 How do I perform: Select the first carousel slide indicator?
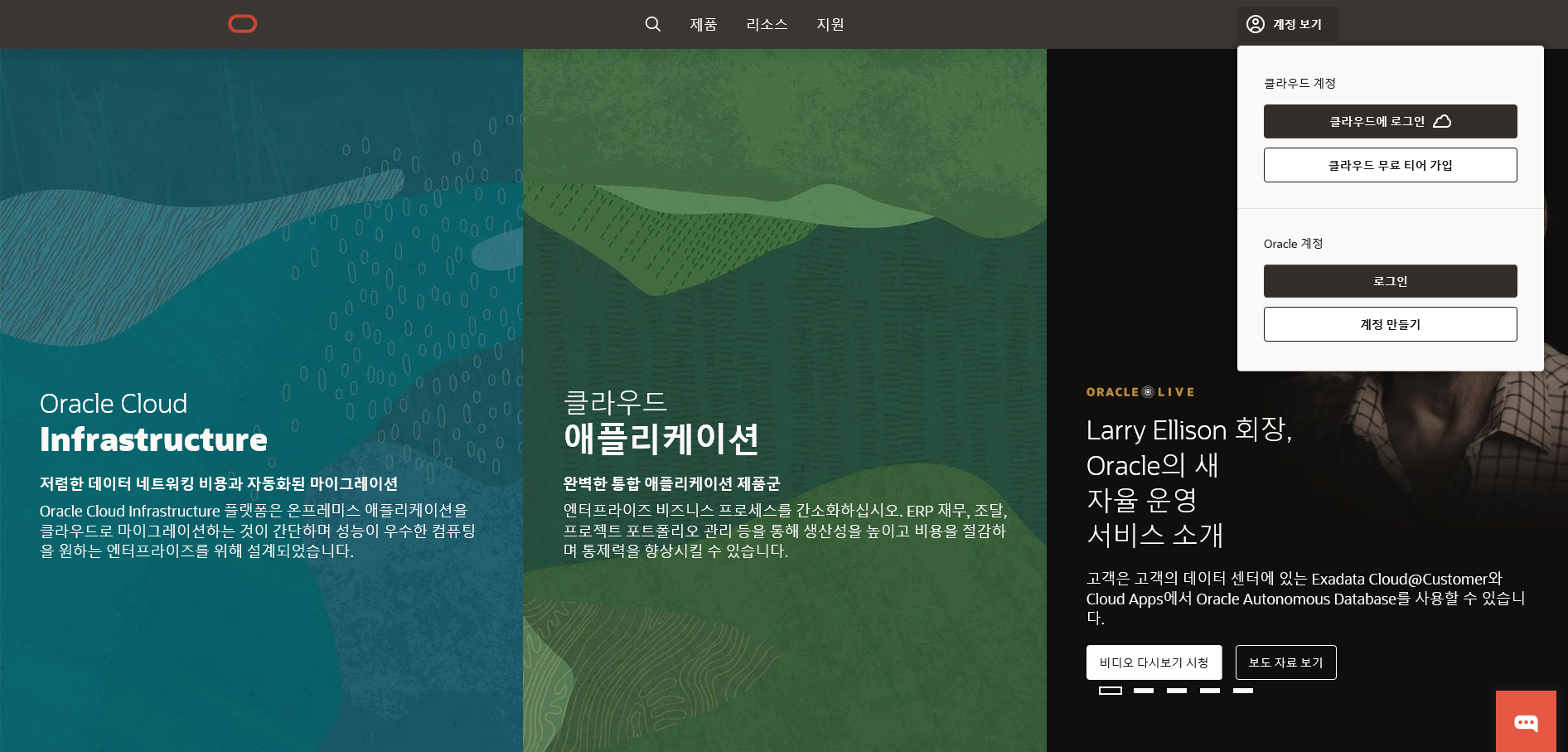(x=1111, y=691)
